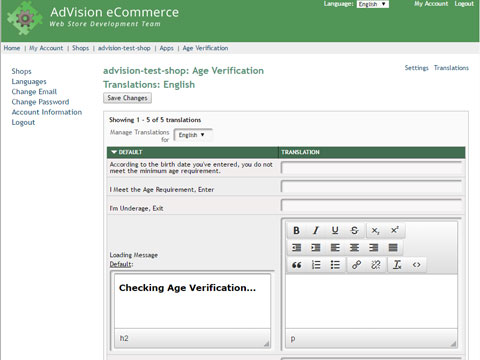The image size is (480, 360).
Task: Insert a block quote
Action: click(296, 265)
